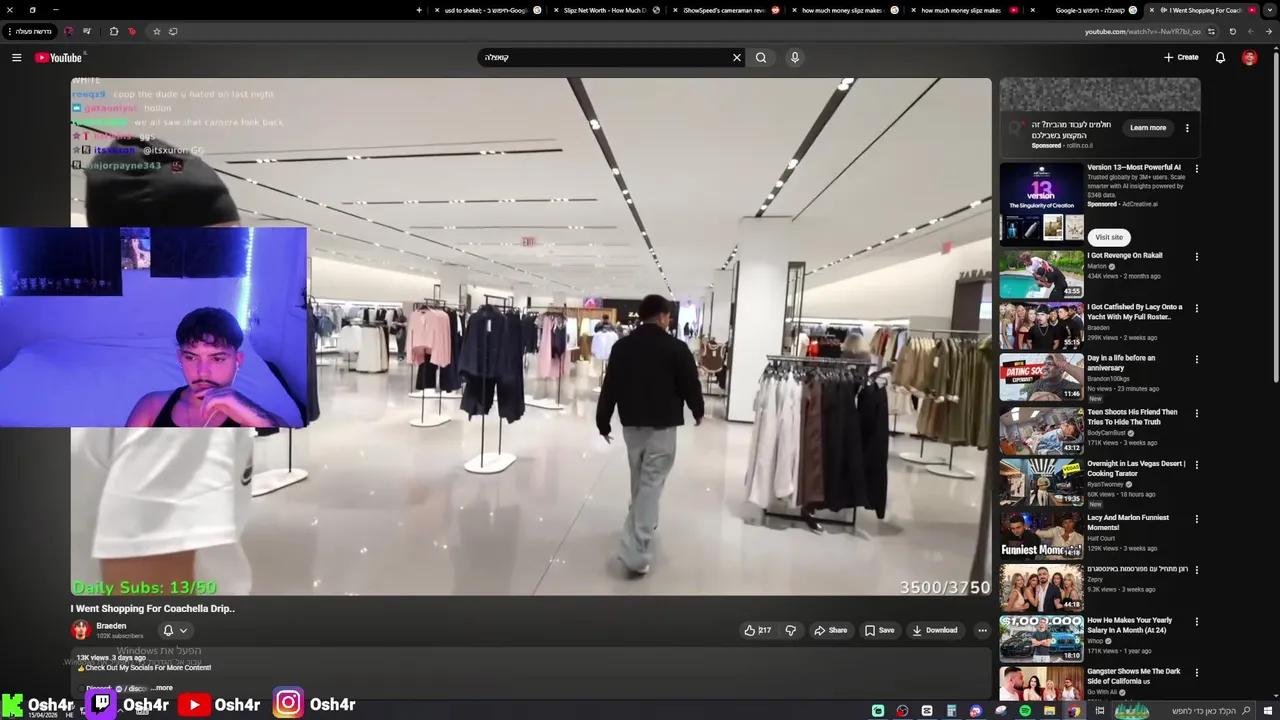The image size is (1280, 720).
Task: Reload the page in the browser toolbar
Action: [1232, 31]
